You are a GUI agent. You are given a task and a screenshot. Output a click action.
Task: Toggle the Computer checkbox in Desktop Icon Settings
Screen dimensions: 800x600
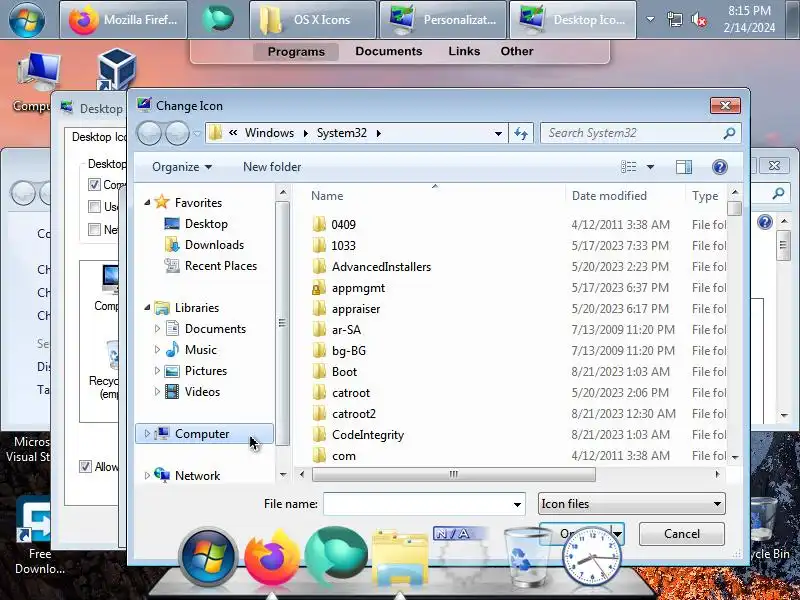click(94, 184)
